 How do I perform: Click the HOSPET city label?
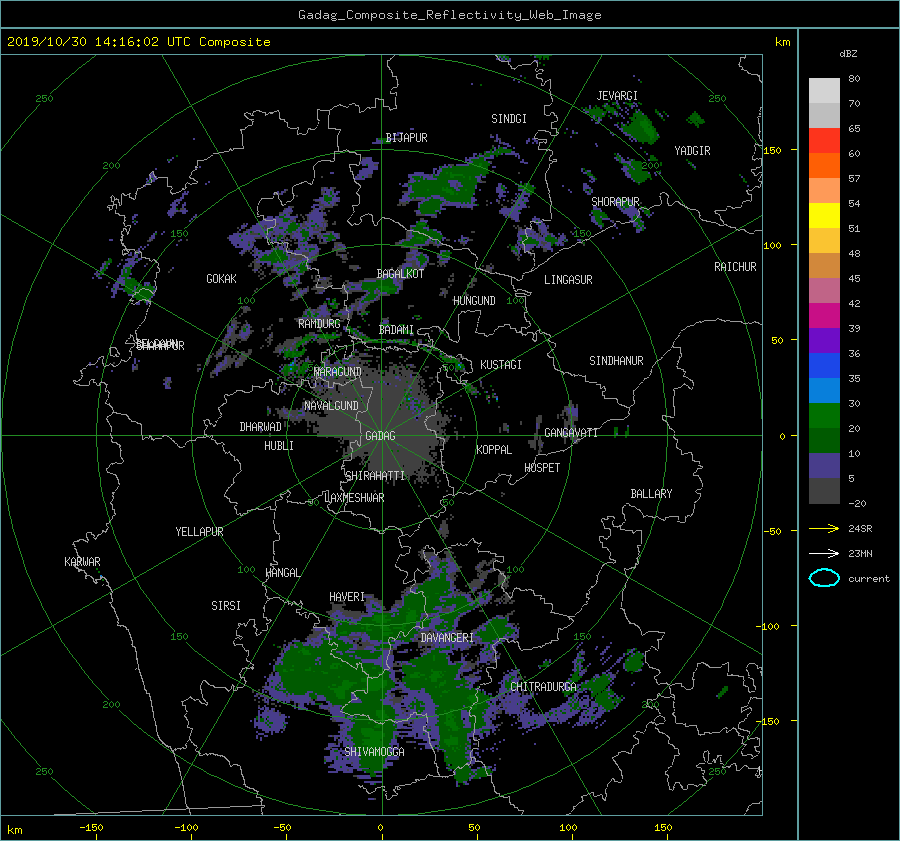tap(542, 468)
